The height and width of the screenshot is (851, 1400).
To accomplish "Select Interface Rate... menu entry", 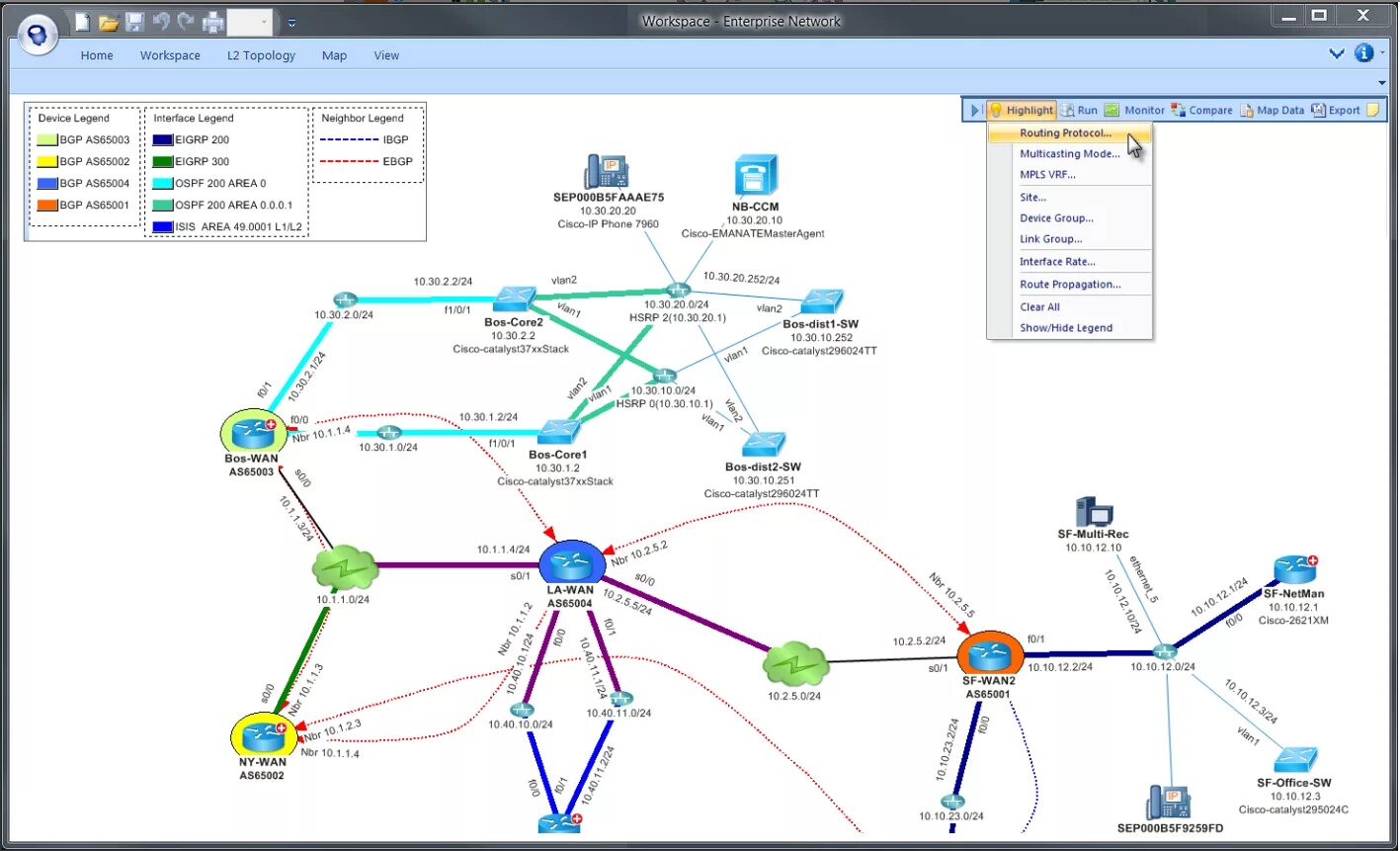I will coord(1070,261).
